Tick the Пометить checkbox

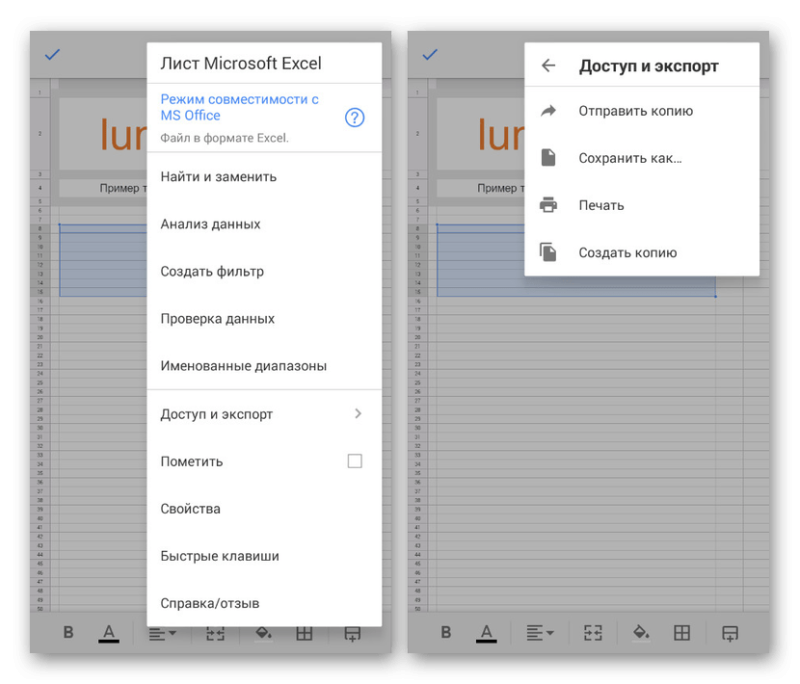(355, 461)
